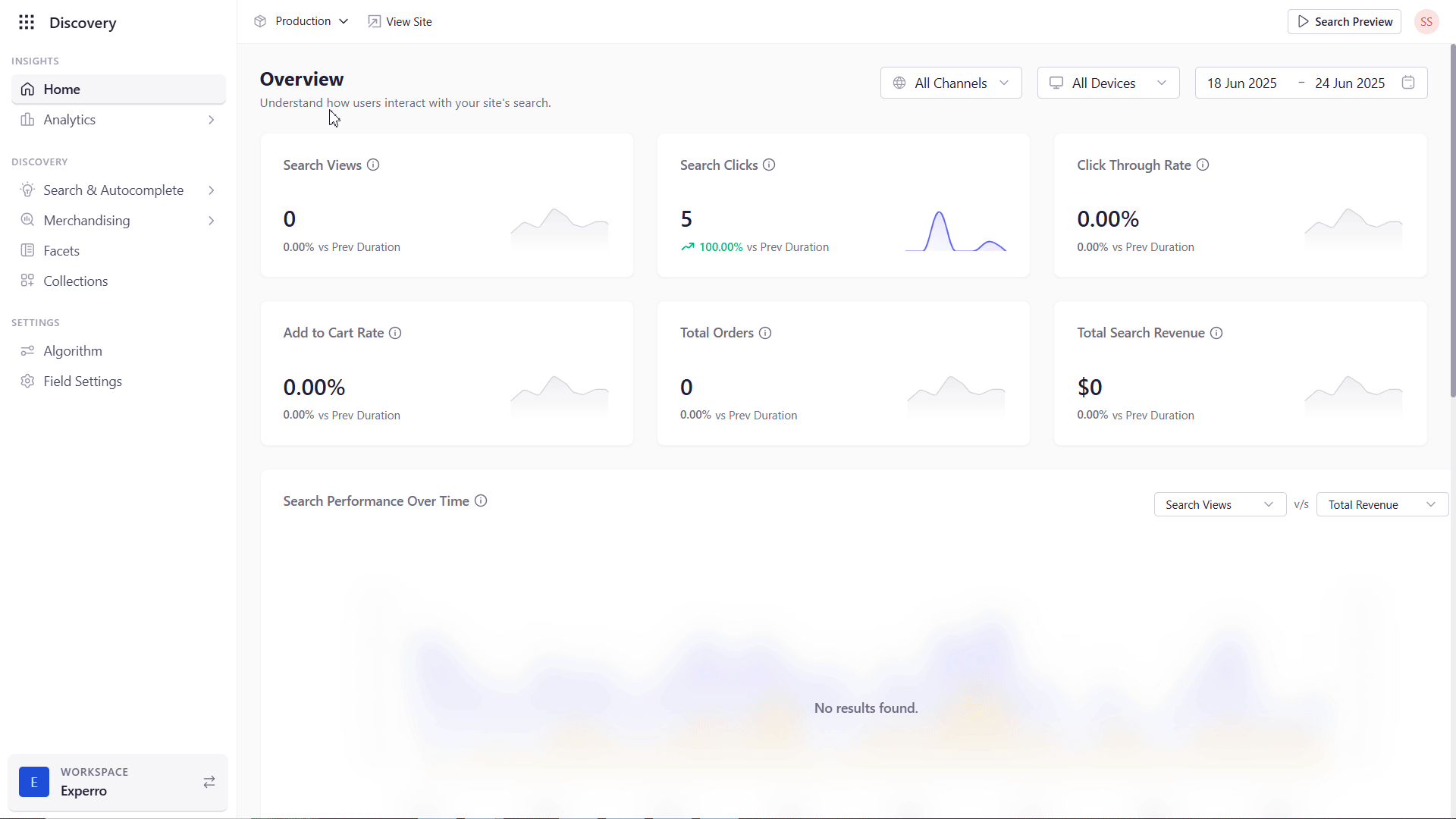Expand the Merchandising sidebar section

[118, 221]
